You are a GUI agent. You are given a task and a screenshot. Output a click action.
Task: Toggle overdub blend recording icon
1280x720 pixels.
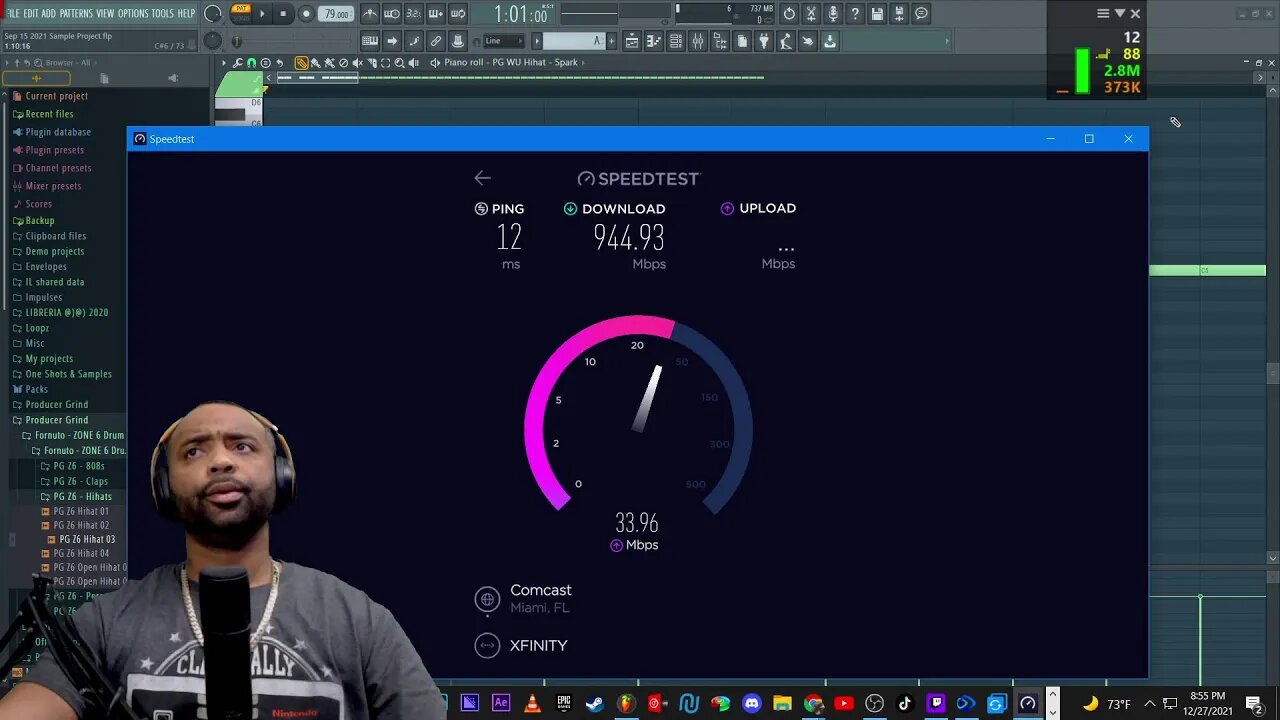pos(436,14)
